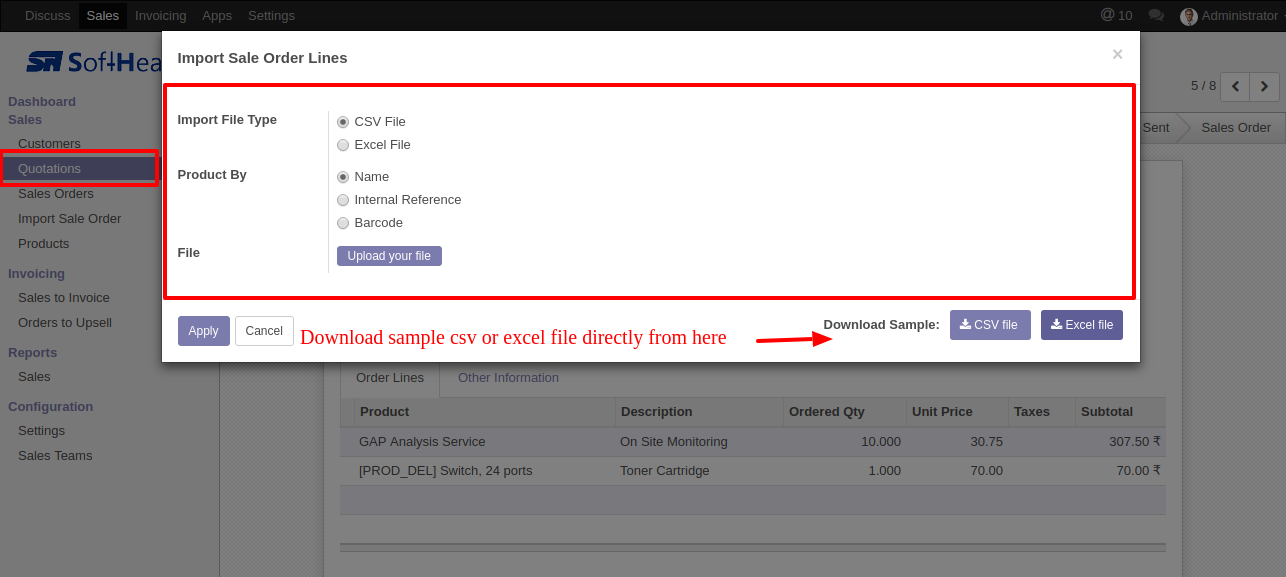Switch to the Order Lines tab
The width and height of the screenshot is (1286, 577).
pyautogui.click(x=390, y=378)
